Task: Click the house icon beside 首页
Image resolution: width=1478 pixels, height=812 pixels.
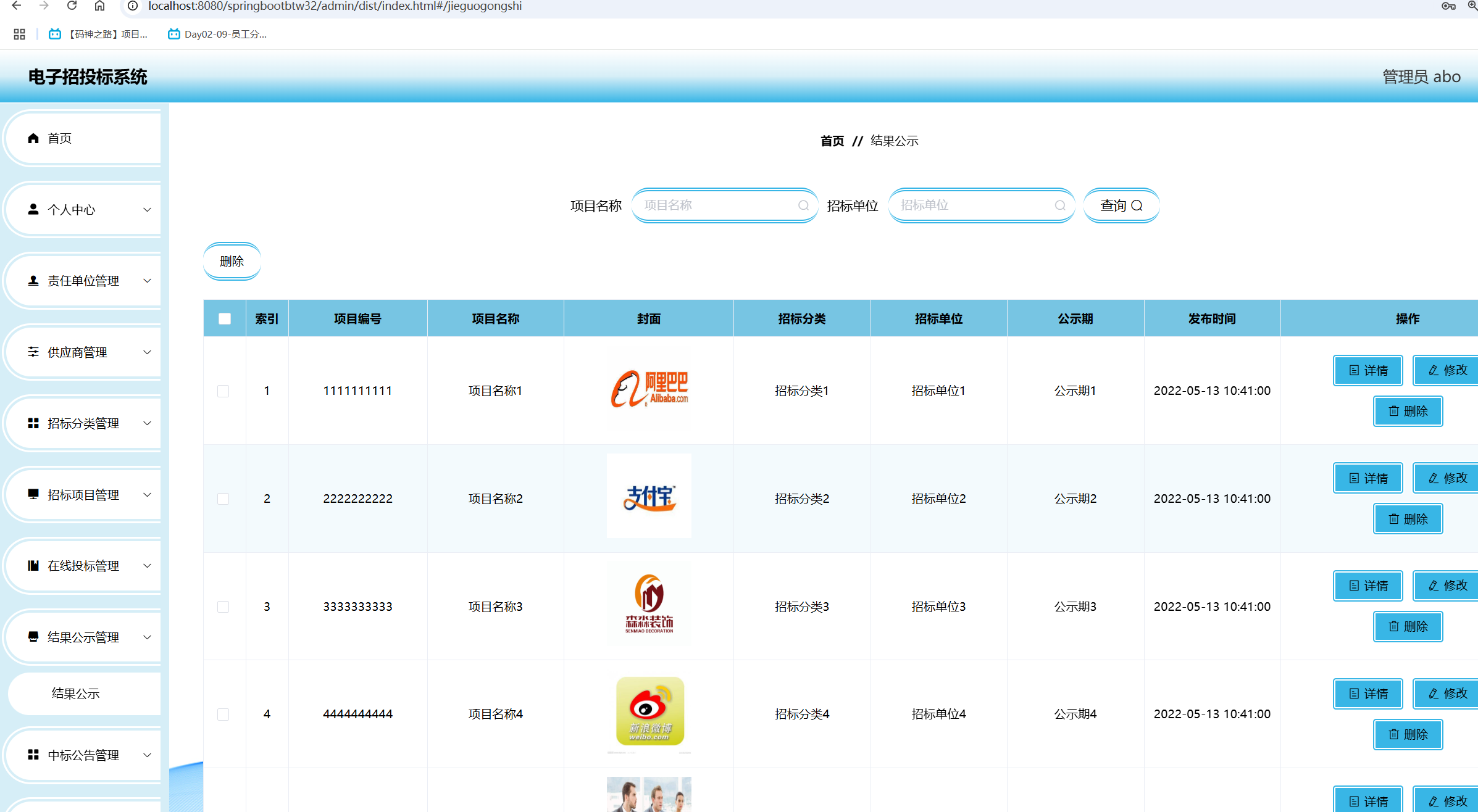Action: click(x=33, y=138)
